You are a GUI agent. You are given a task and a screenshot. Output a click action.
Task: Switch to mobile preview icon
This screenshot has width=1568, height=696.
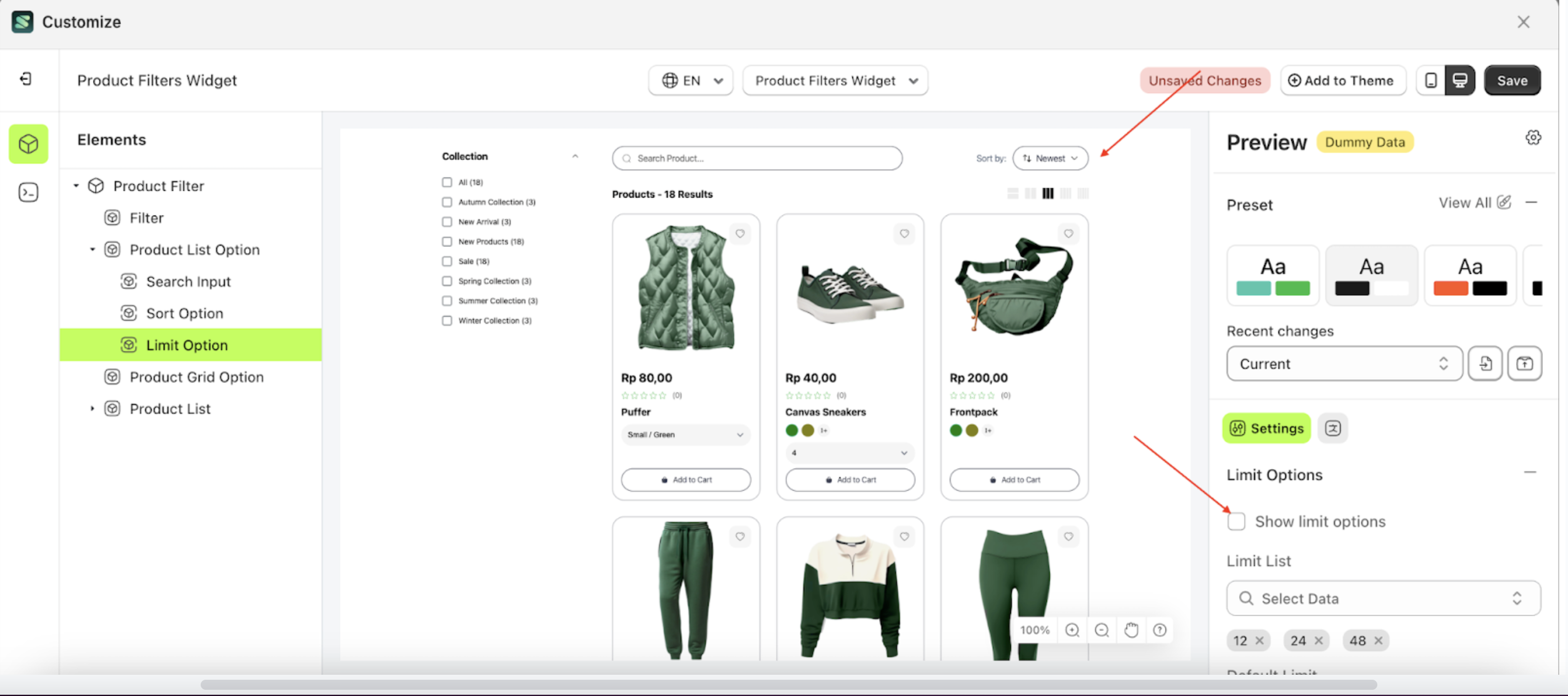click(1430, 81)
